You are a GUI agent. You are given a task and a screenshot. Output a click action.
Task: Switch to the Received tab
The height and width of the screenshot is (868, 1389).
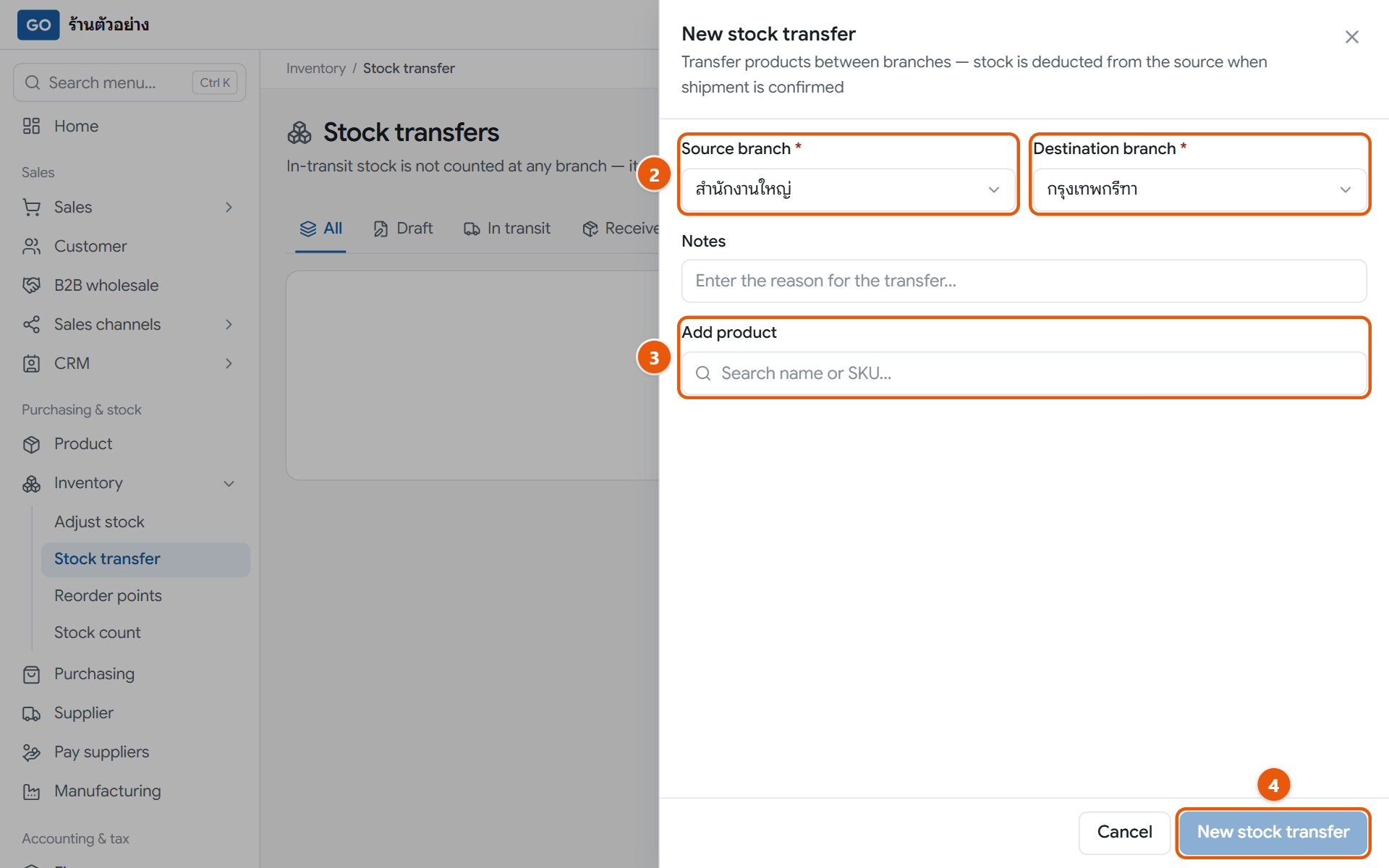pos(621,229)
